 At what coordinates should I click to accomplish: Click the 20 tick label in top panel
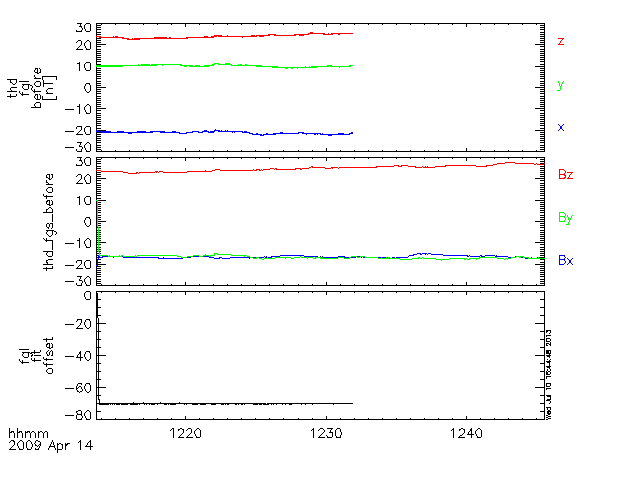click(84, 45)
